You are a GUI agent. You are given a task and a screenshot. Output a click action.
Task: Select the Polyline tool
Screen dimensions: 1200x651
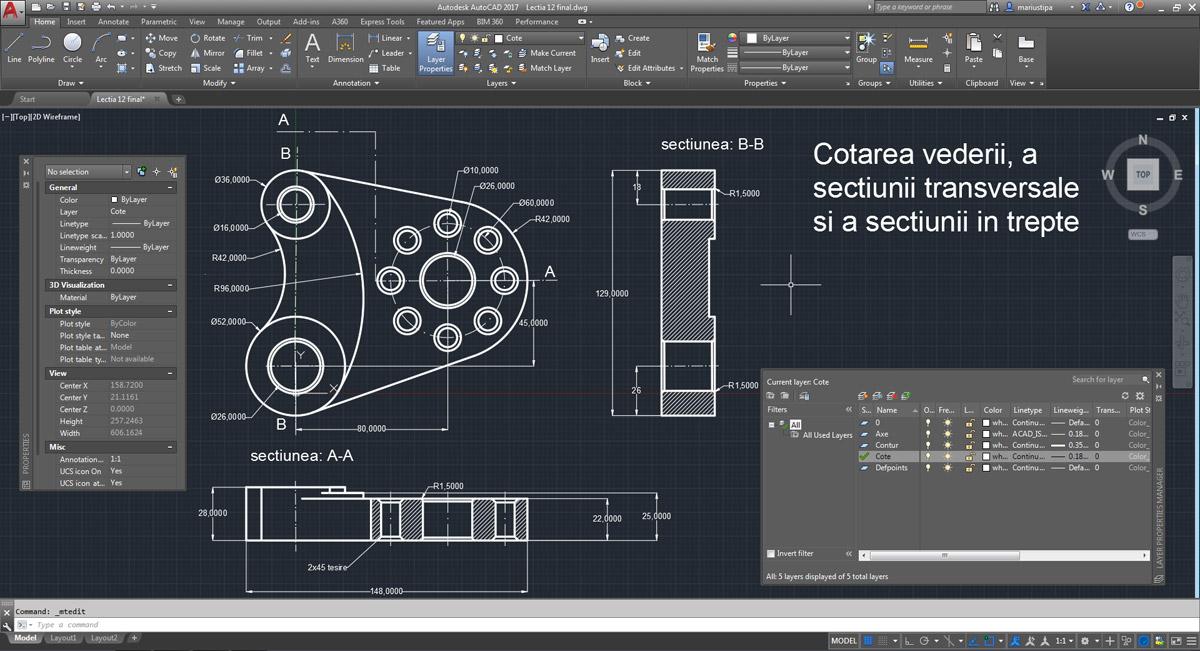(x=41, y=48)
